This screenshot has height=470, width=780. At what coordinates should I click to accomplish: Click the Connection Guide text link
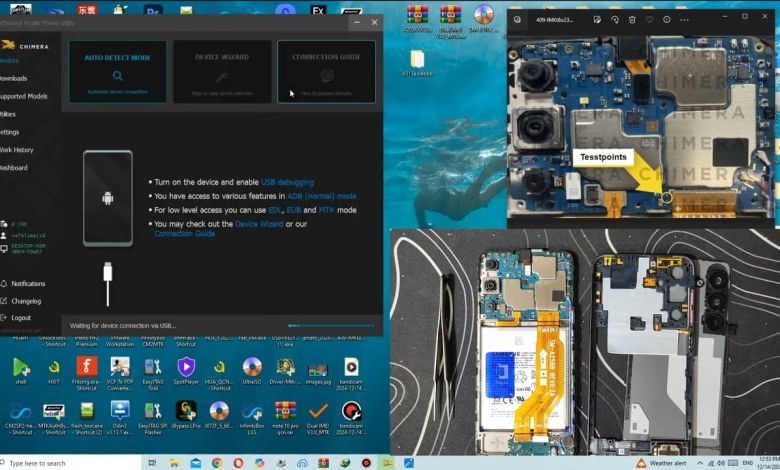[x=185, y=233]
